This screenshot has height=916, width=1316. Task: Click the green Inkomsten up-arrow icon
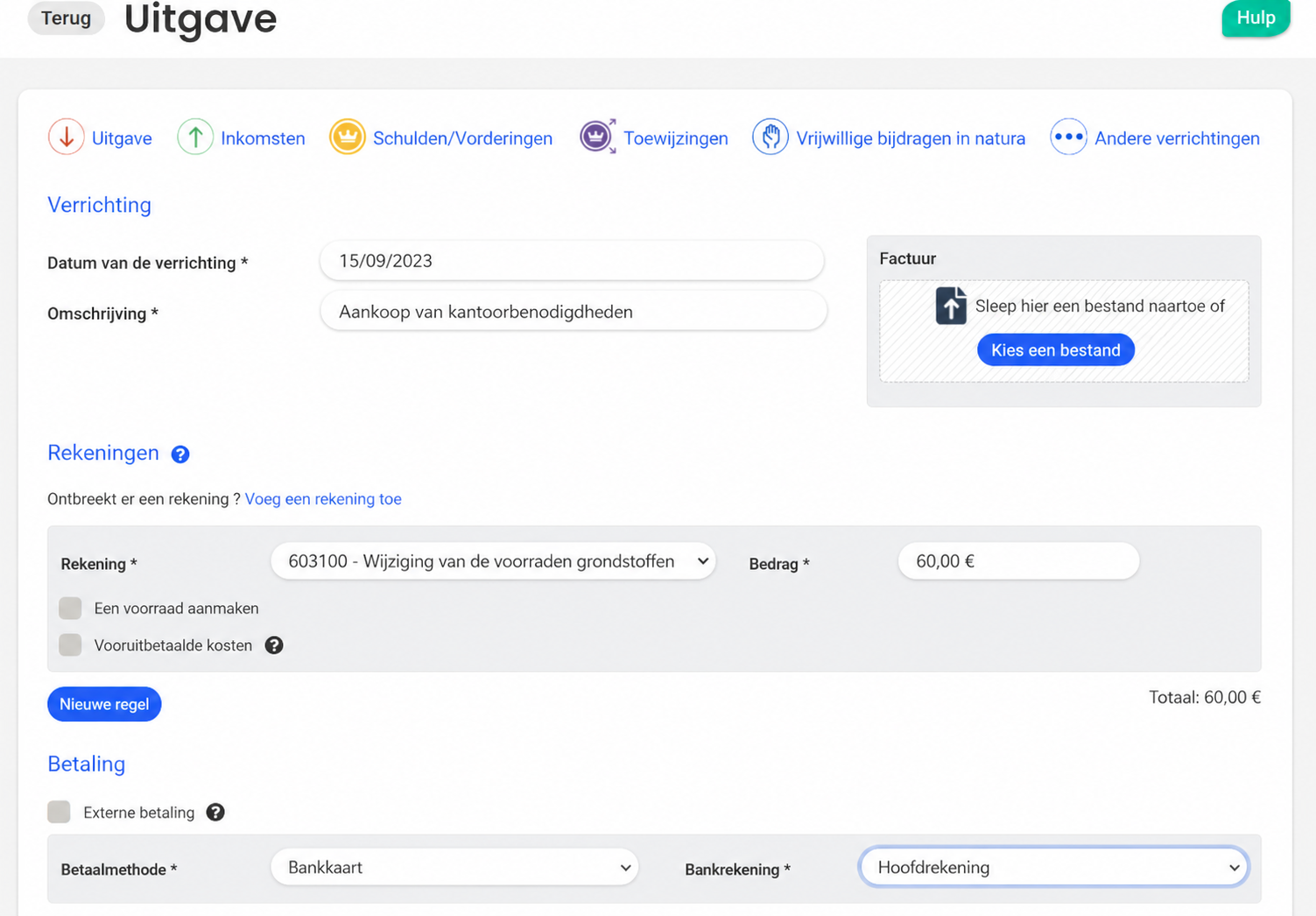tap(195, 137)
